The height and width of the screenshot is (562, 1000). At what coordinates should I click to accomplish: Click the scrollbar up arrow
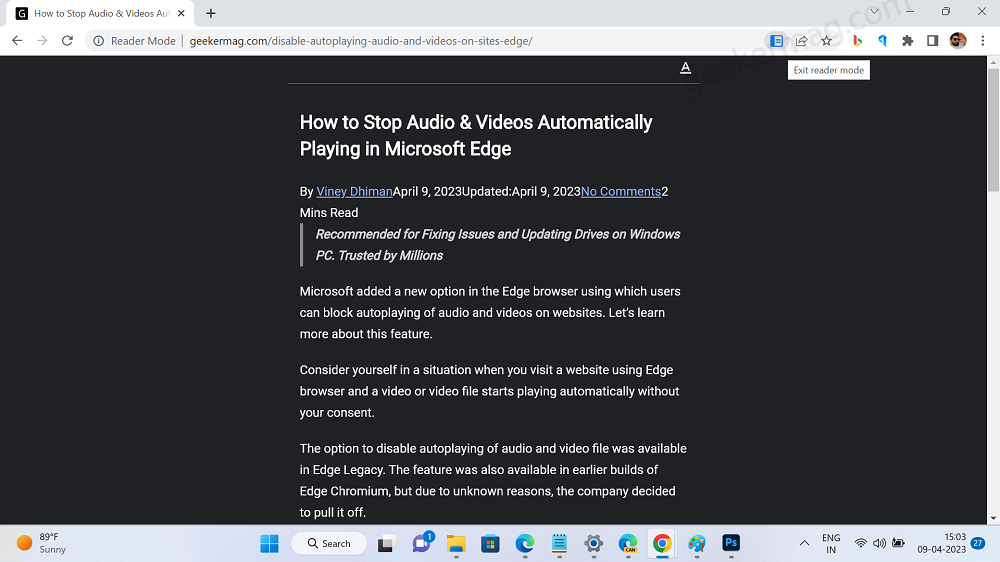tap(993, 62)
